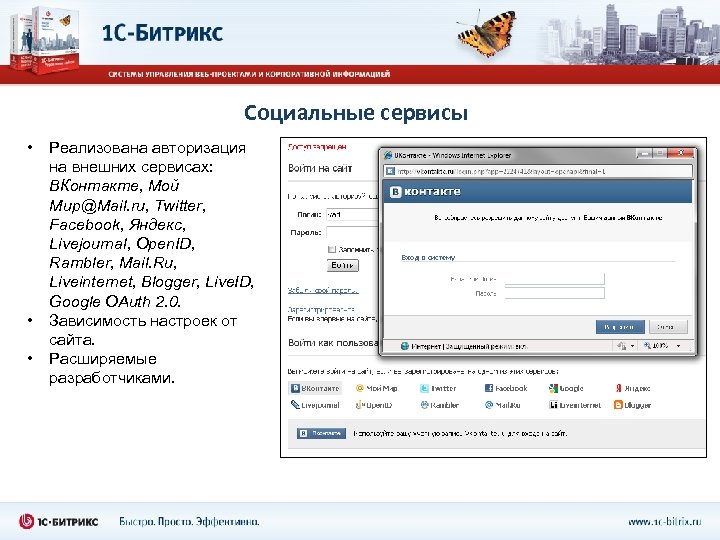This screenshot has height=540, width=720.
Task: Click the bullet Расширяемые разработчиками
Action: click(x=112, y=368)
